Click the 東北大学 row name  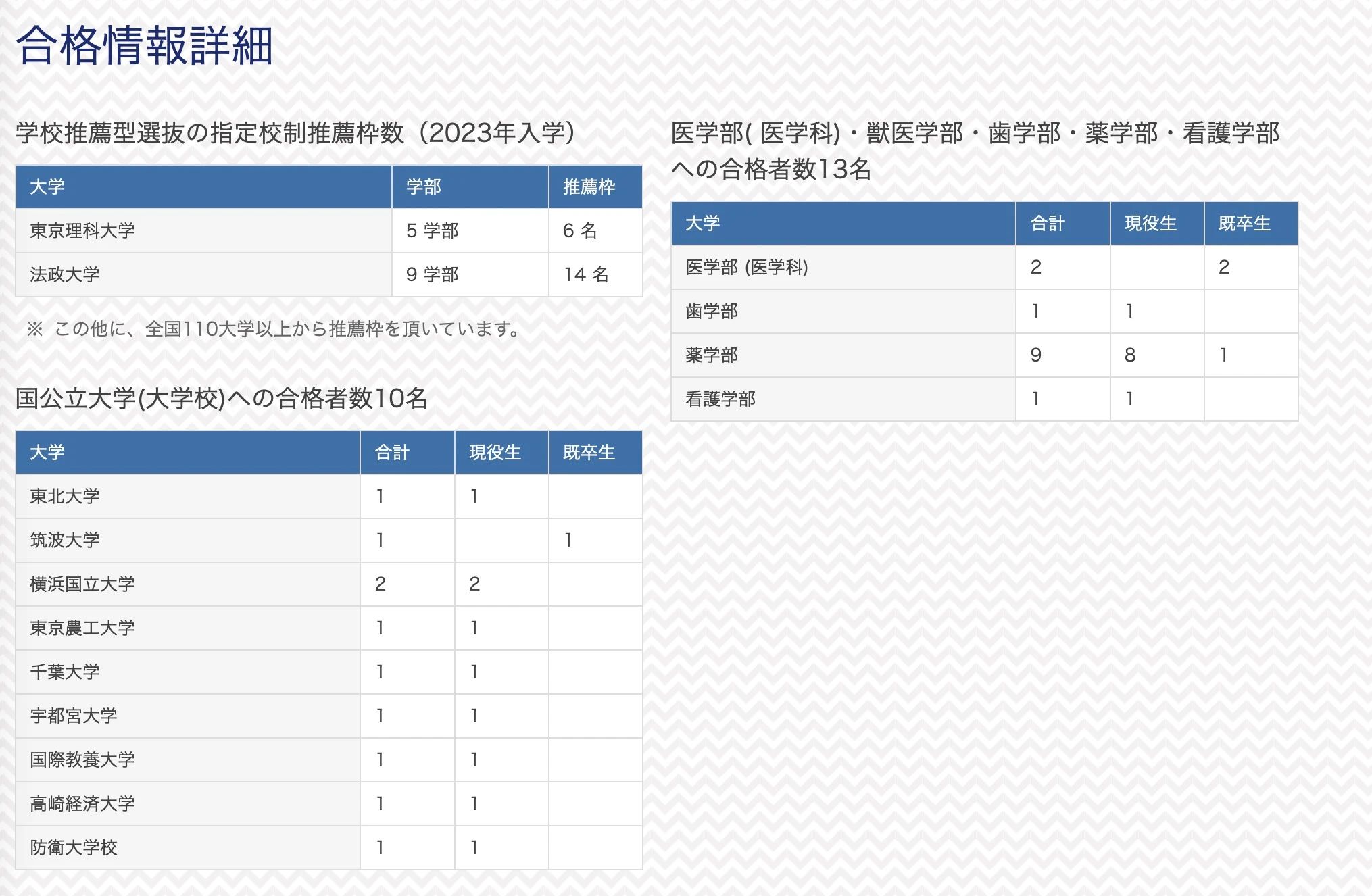[x=65, y=497]
